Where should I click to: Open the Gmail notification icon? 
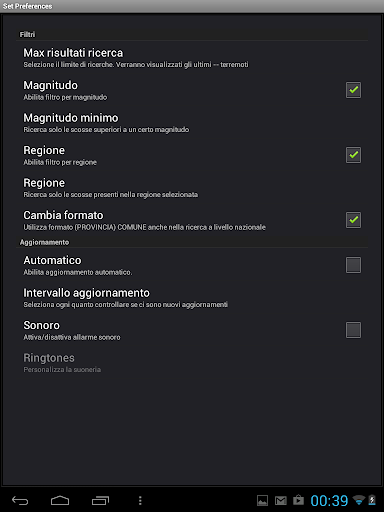(x=281, y=500)
